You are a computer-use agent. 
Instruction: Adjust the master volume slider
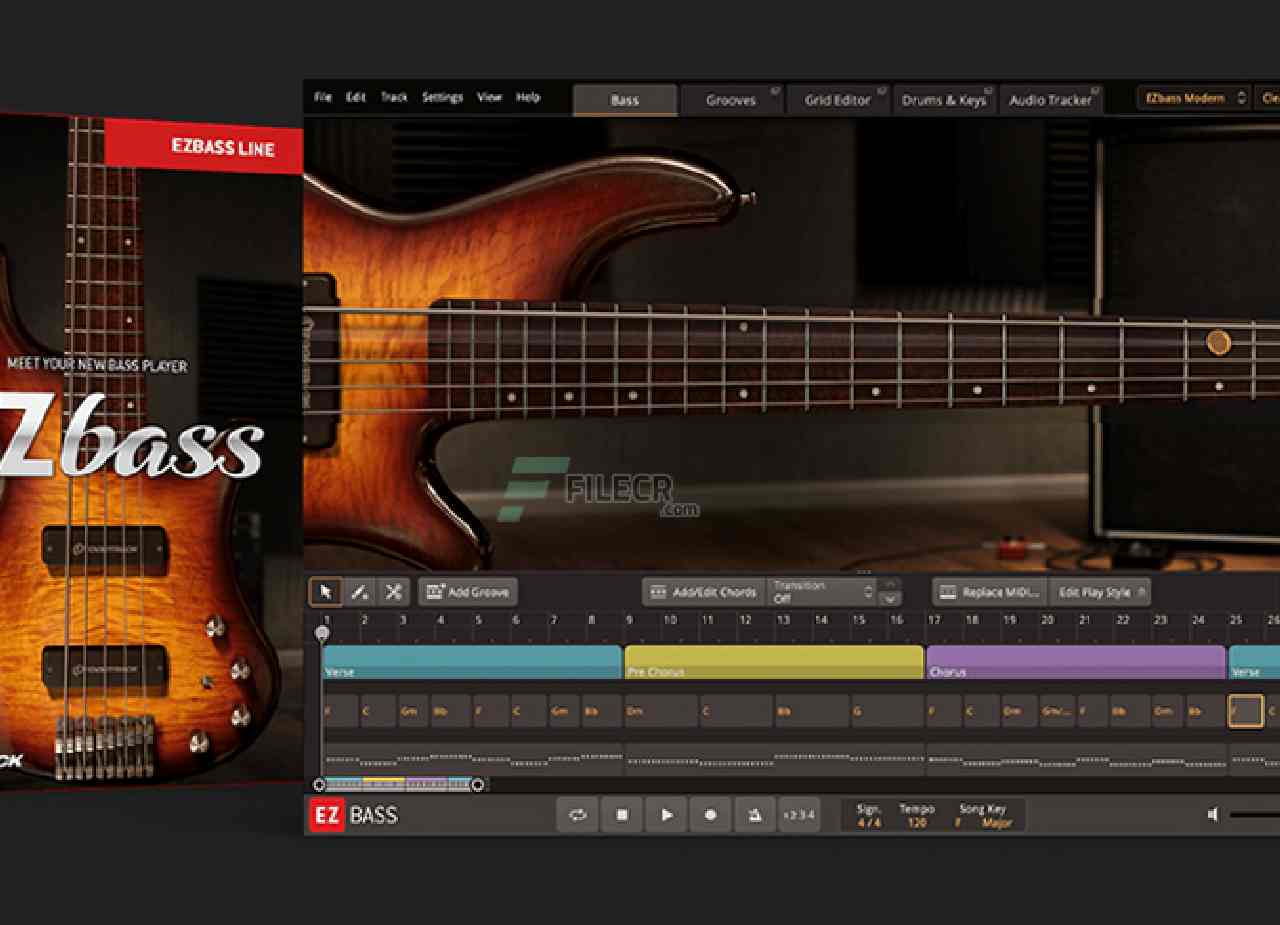coord(1254,815)
